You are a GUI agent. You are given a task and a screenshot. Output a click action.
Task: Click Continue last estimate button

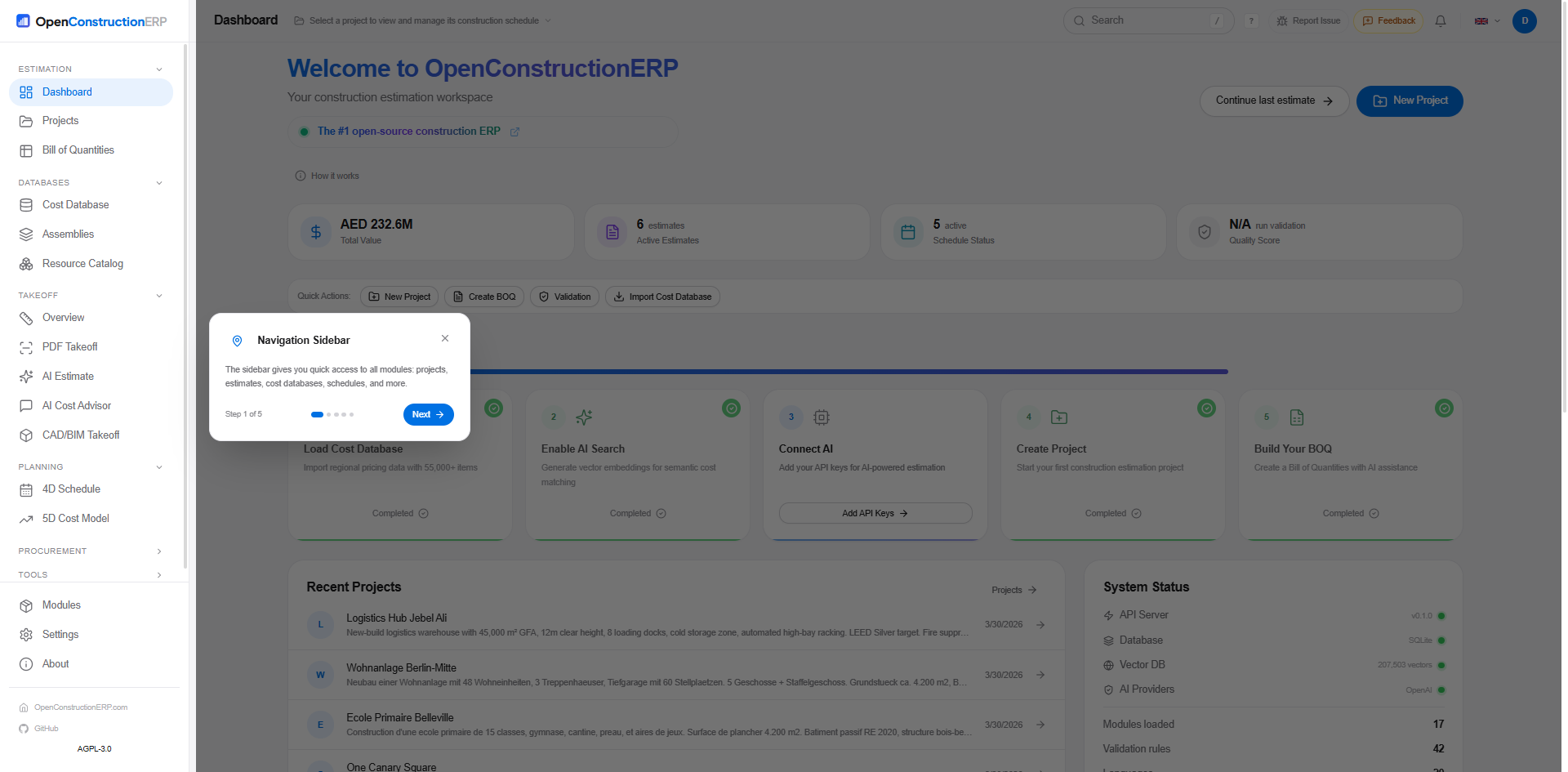(x=1274, y=100)
